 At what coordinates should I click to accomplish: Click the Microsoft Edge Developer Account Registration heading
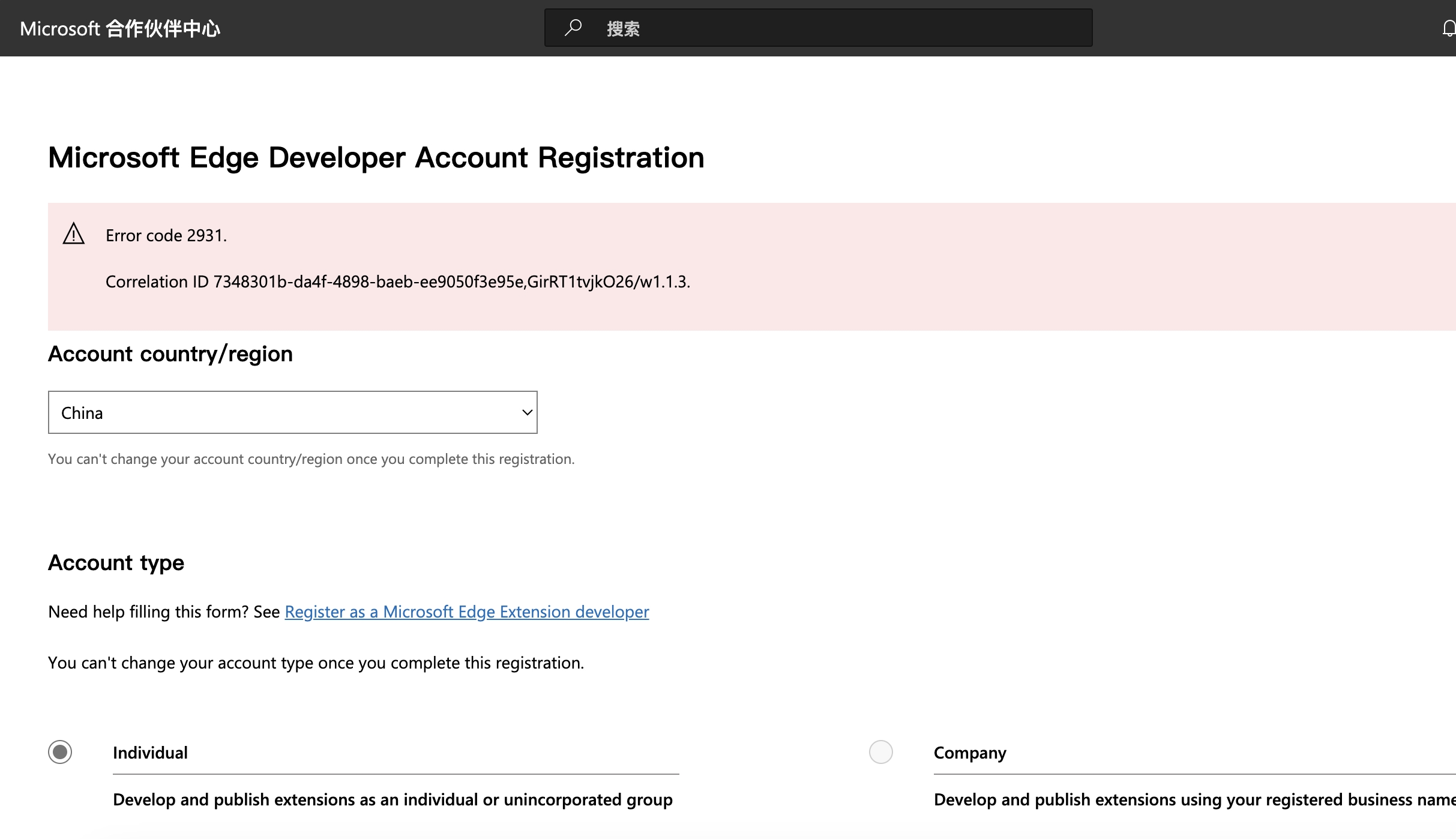tap(376, 158)
